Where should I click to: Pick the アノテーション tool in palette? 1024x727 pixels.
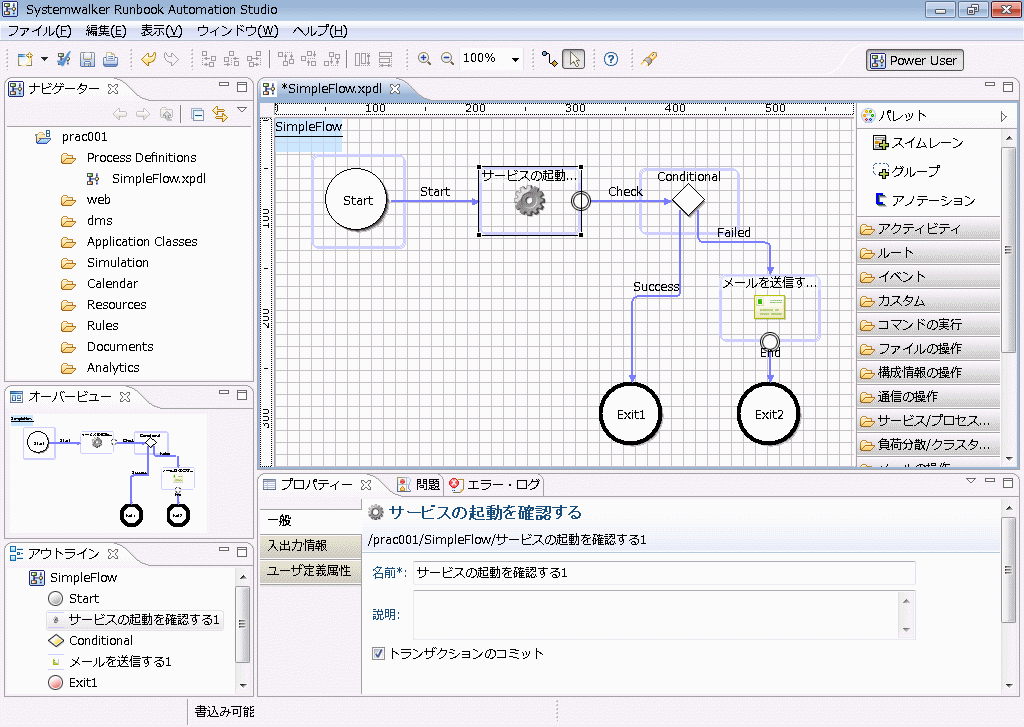[x=925, y=200]
